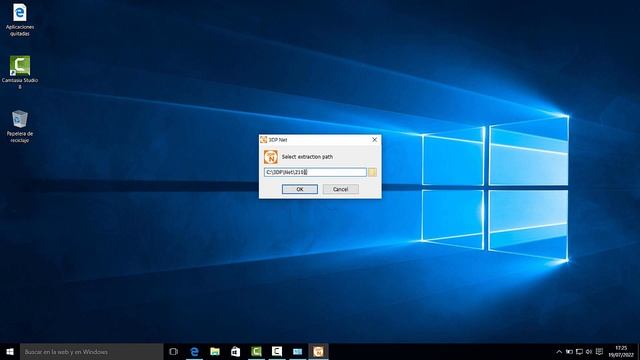Image resolution: width=640 pixels, height=360 pixels.
Task: Cancel the extraction path dialog
Action: pos(340,189)
